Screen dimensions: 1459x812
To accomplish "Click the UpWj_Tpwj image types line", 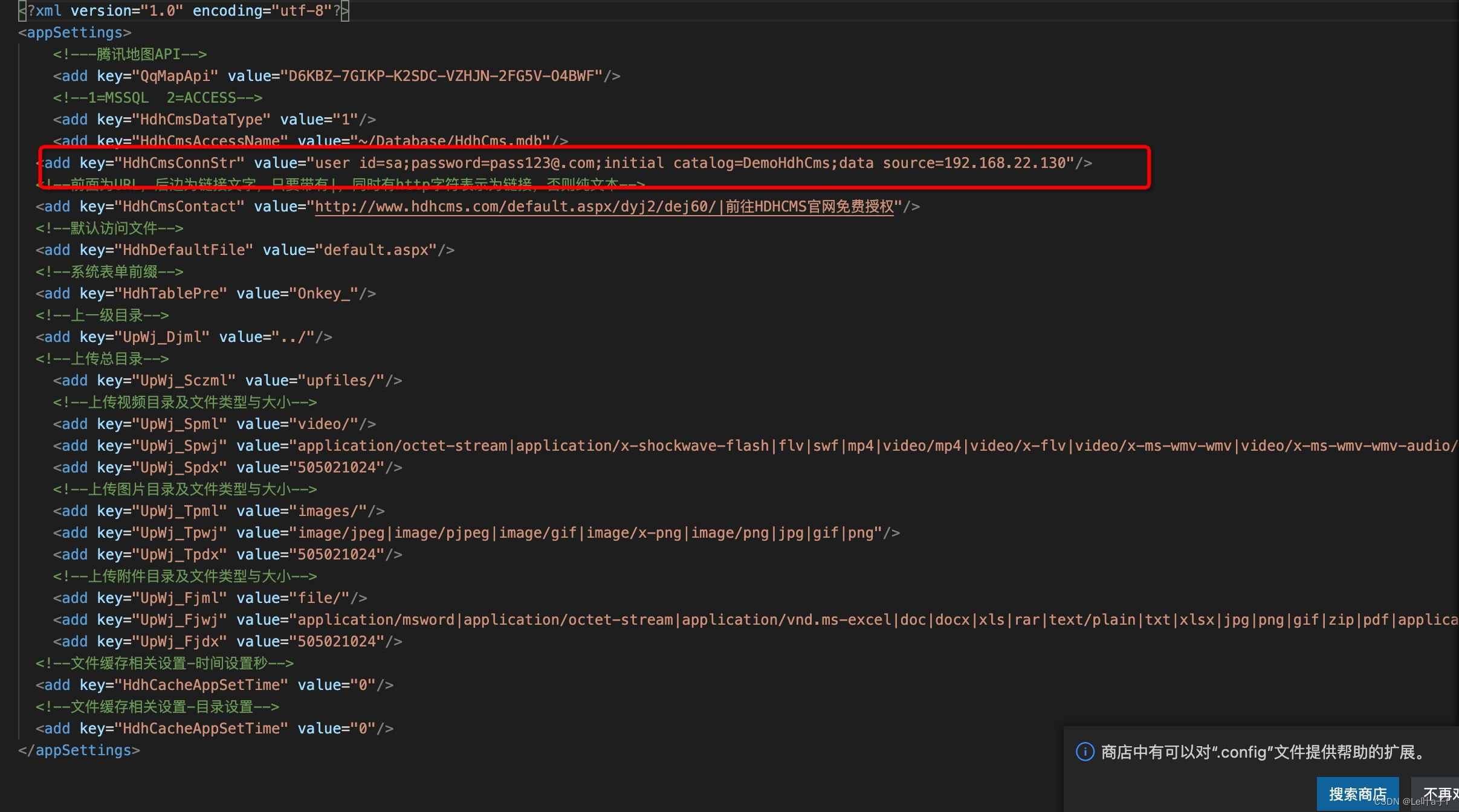I will tap(476, 533).
